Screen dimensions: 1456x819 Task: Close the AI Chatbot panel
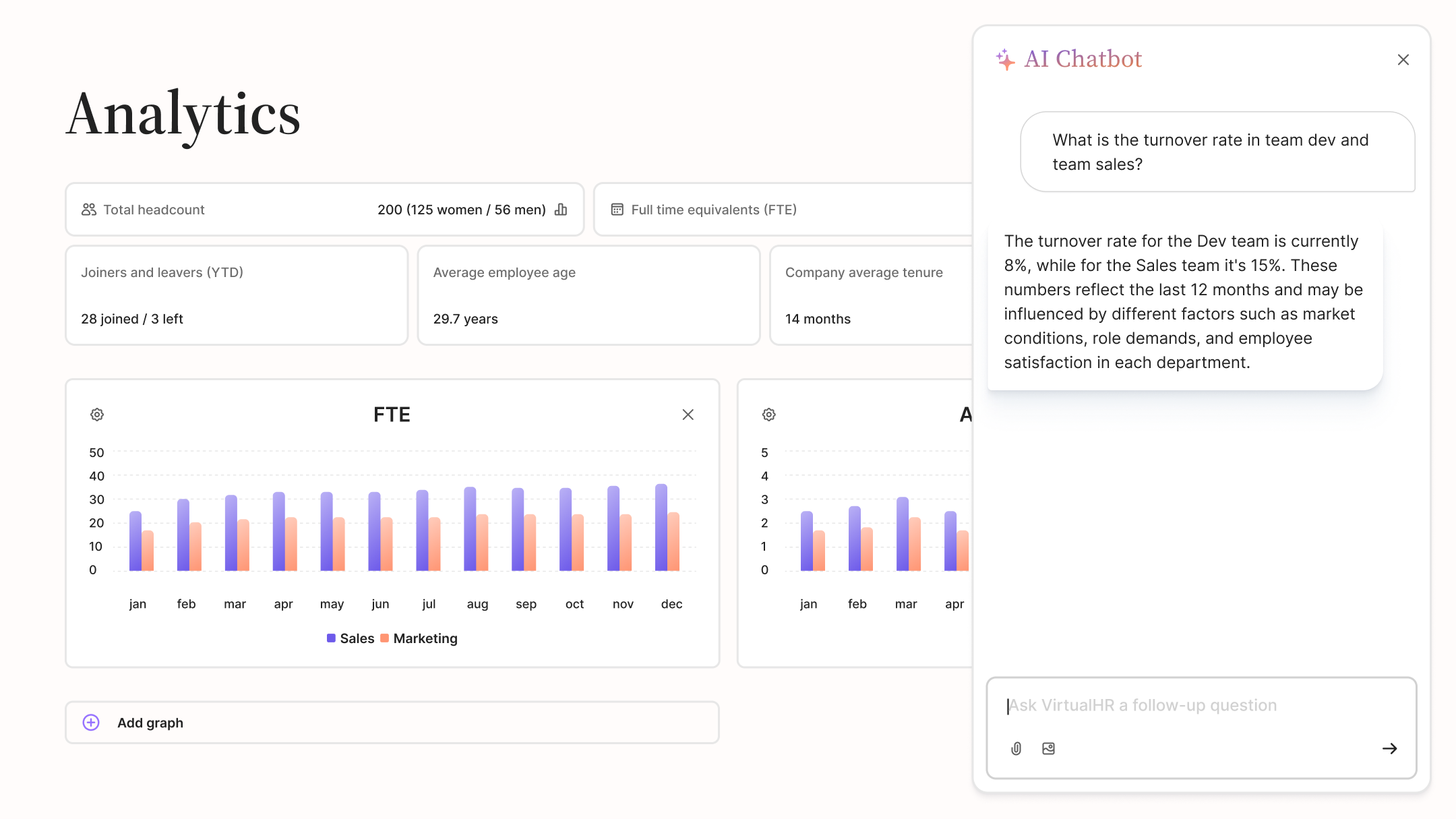click(1403, 60)
